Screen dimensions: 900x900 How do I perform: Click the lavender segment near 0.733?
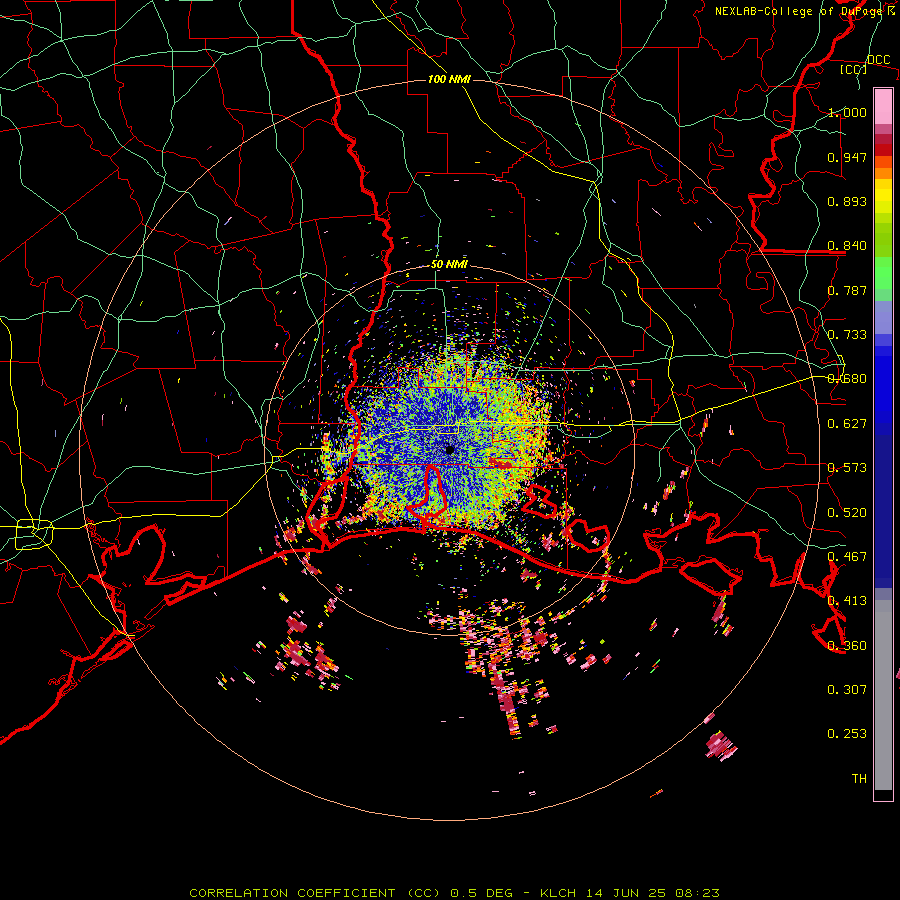(x=883, y=318)
